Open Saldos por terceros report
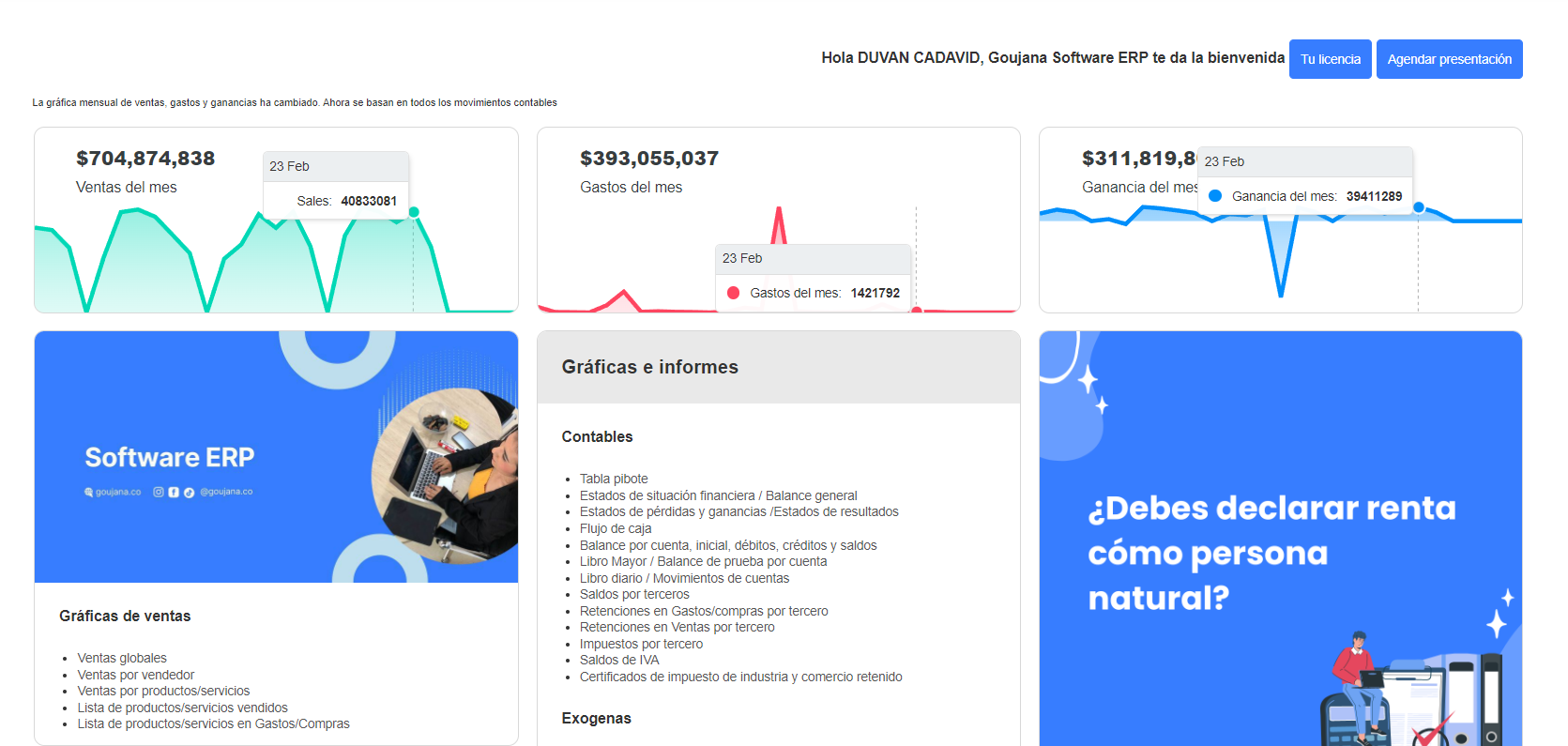This screenshot has width=1568, height=746. point(634,594)
